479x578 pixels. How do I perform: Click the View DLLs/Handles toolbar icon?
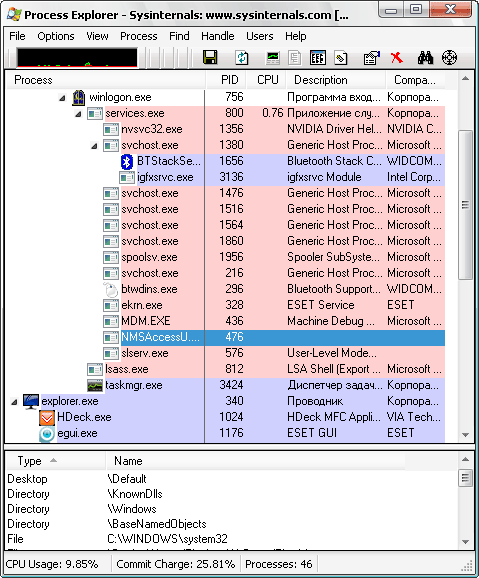341,58
